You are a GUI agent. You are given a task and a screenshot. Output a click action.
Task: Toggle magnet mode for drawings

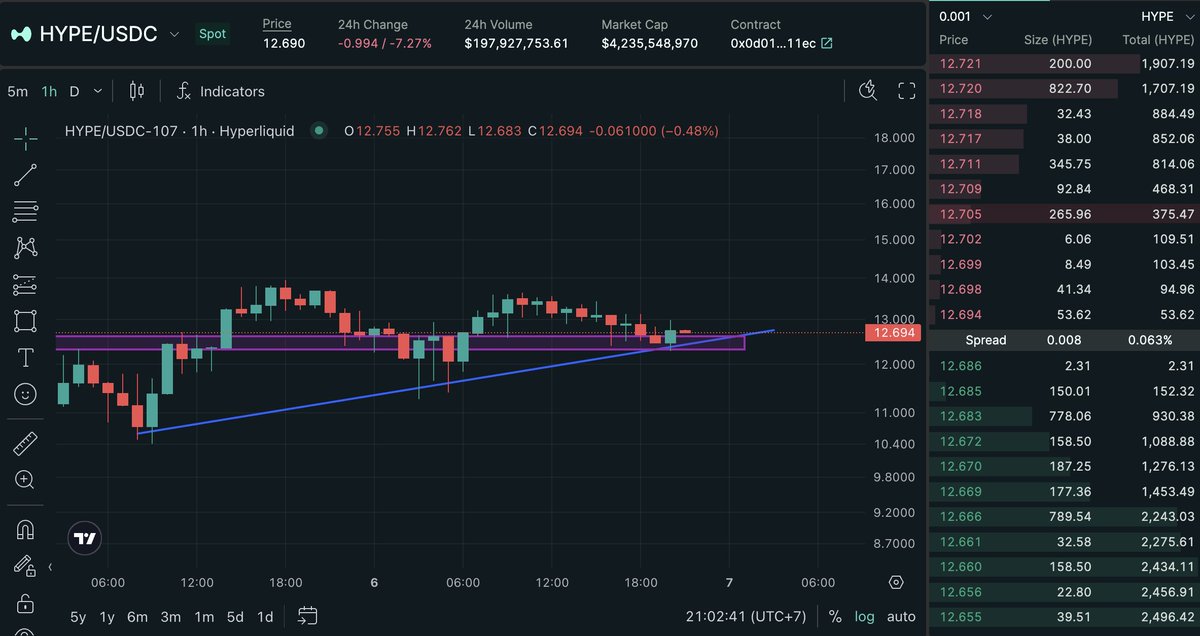26,529
